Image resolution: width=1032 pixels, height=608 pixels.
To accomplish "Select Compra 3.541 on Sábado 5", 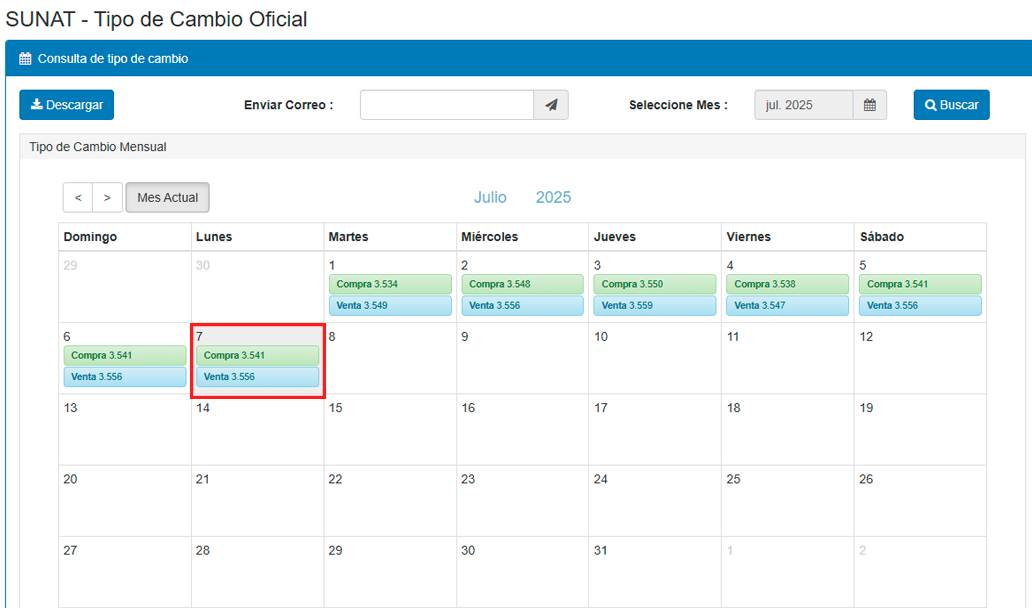I will pos(920,284).
